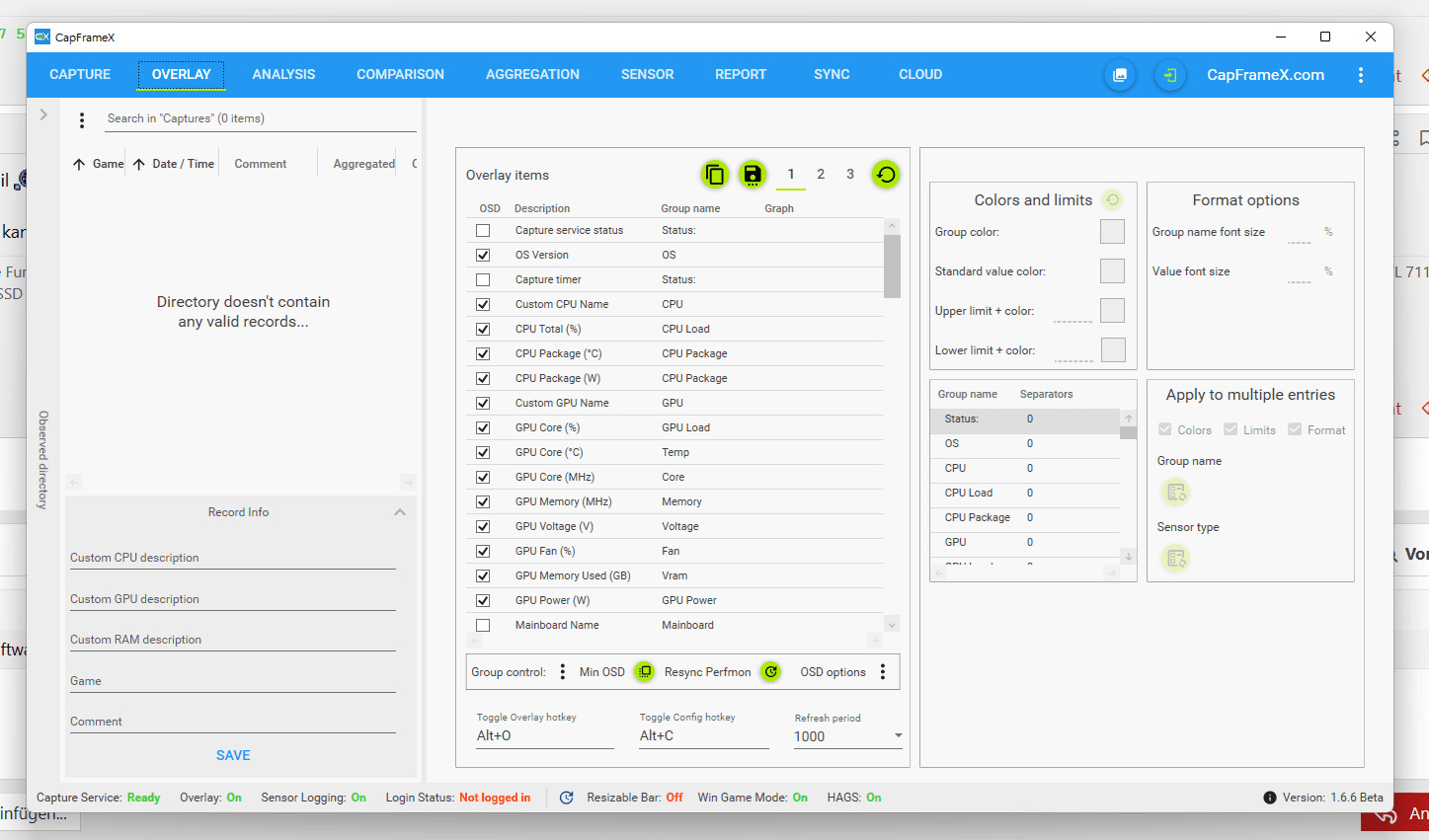1429x840 pixels.
Task: Open the OSD options three-dot menu
Action: point(883,672)
